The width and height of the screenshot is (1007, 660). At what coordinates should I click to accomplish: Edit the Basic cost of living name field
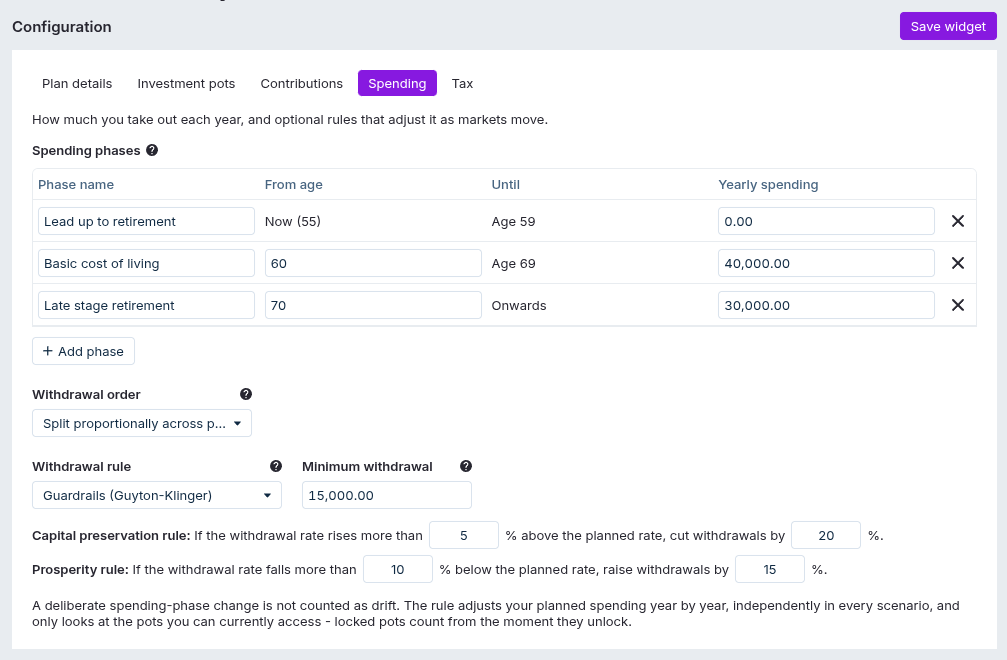(x=146, y=263)
